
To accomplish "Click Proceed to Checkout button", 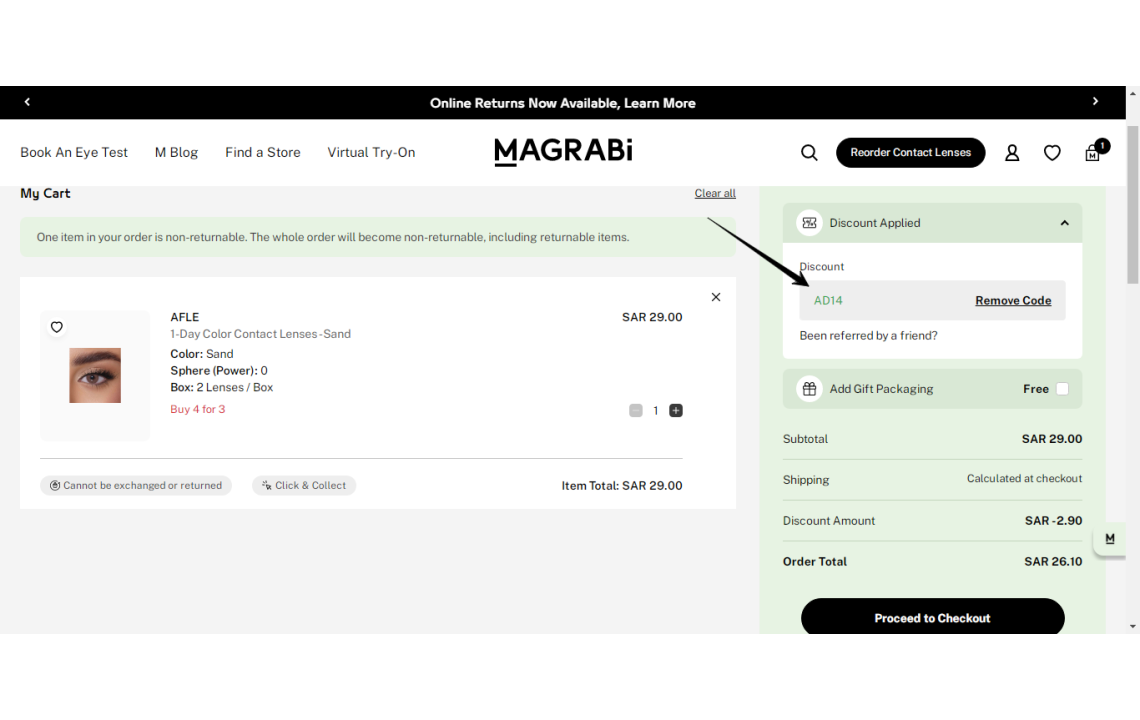I will pos(933,618).
